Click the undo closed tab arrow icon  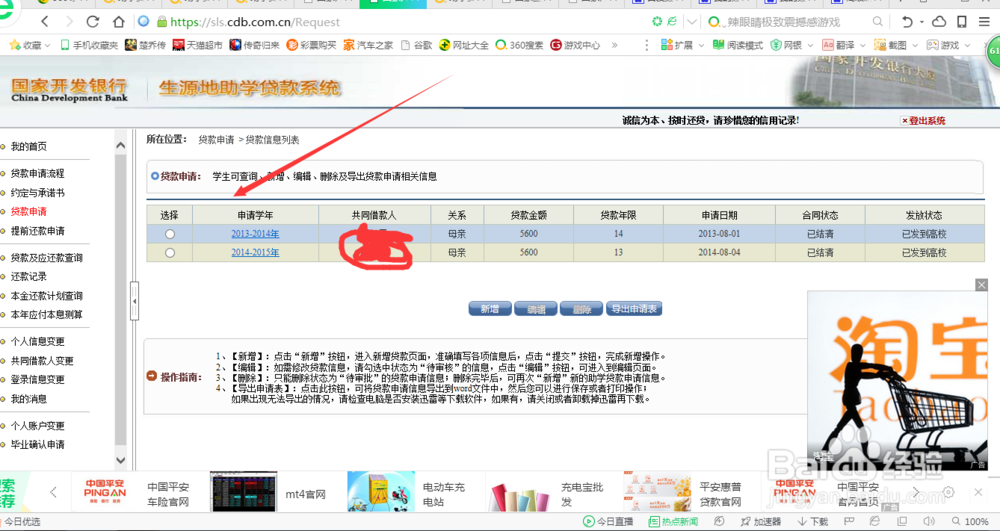click(907, 22)
